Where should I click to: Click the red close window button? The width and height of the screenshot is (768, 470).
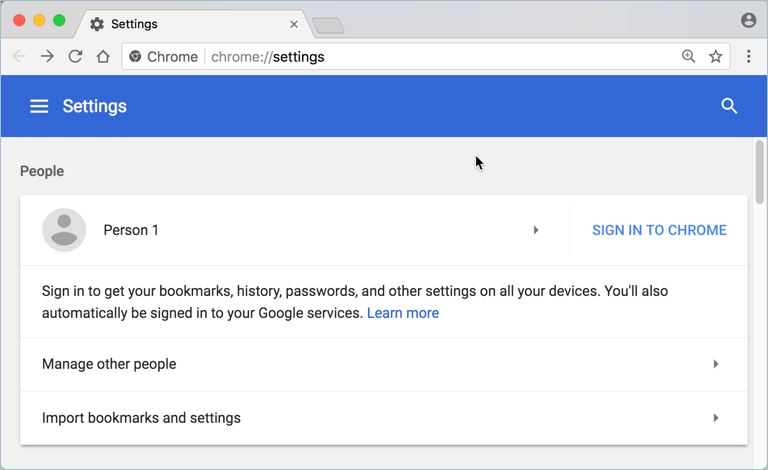coord(19,21)
